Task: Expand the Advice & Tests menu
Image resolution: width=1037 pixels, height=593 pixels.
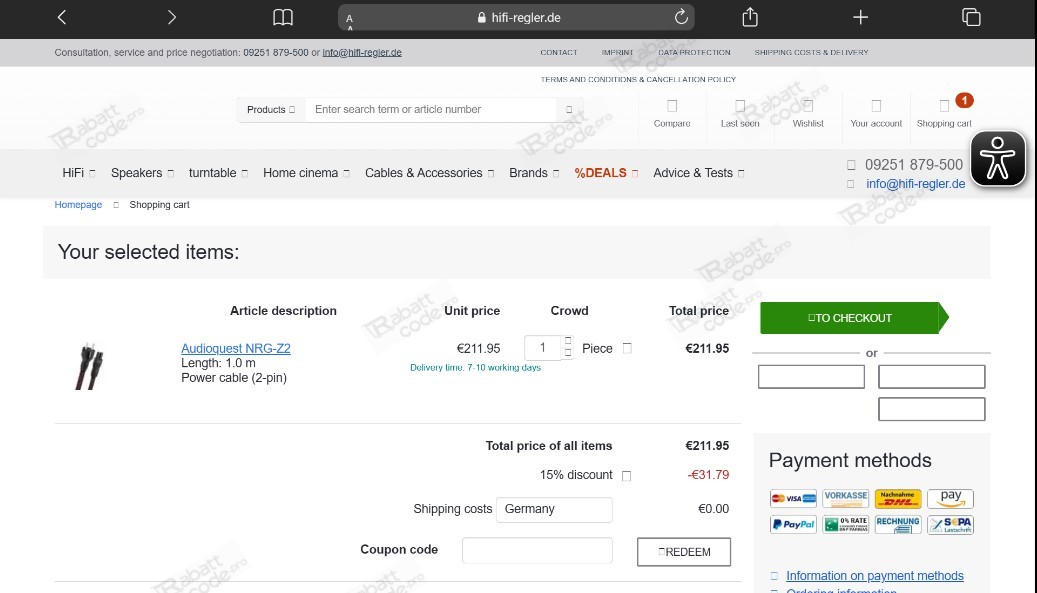Action: point(698,173)
